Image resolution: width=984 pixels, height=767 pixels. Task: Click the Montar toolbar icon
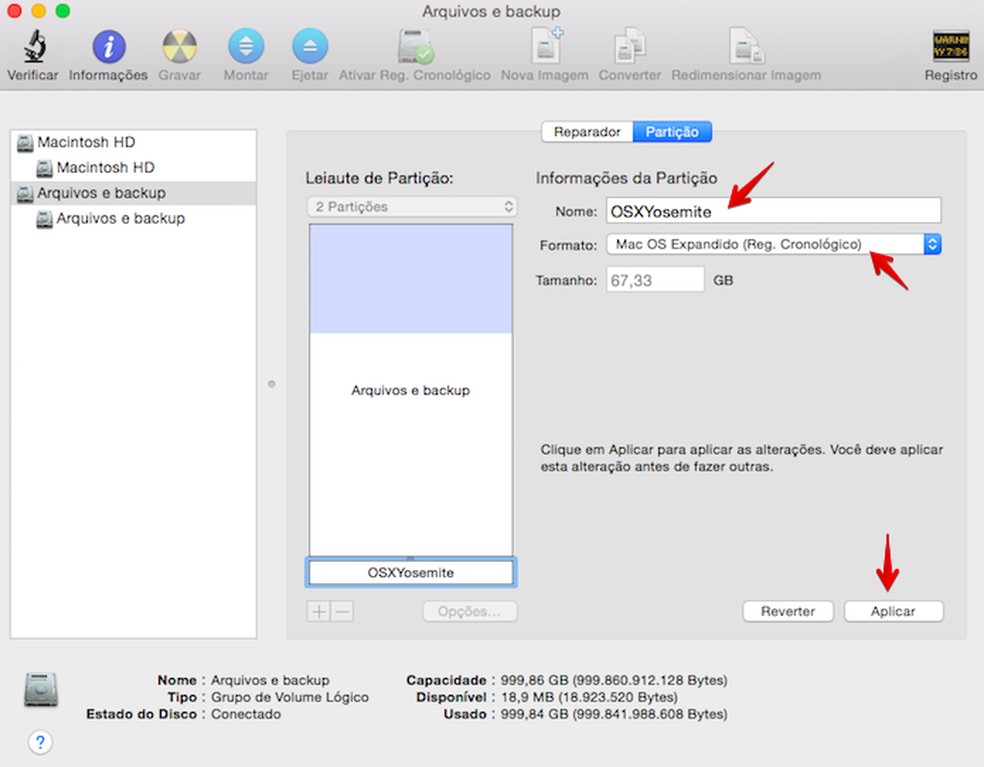pyautogui.click(x=246, y=47)
